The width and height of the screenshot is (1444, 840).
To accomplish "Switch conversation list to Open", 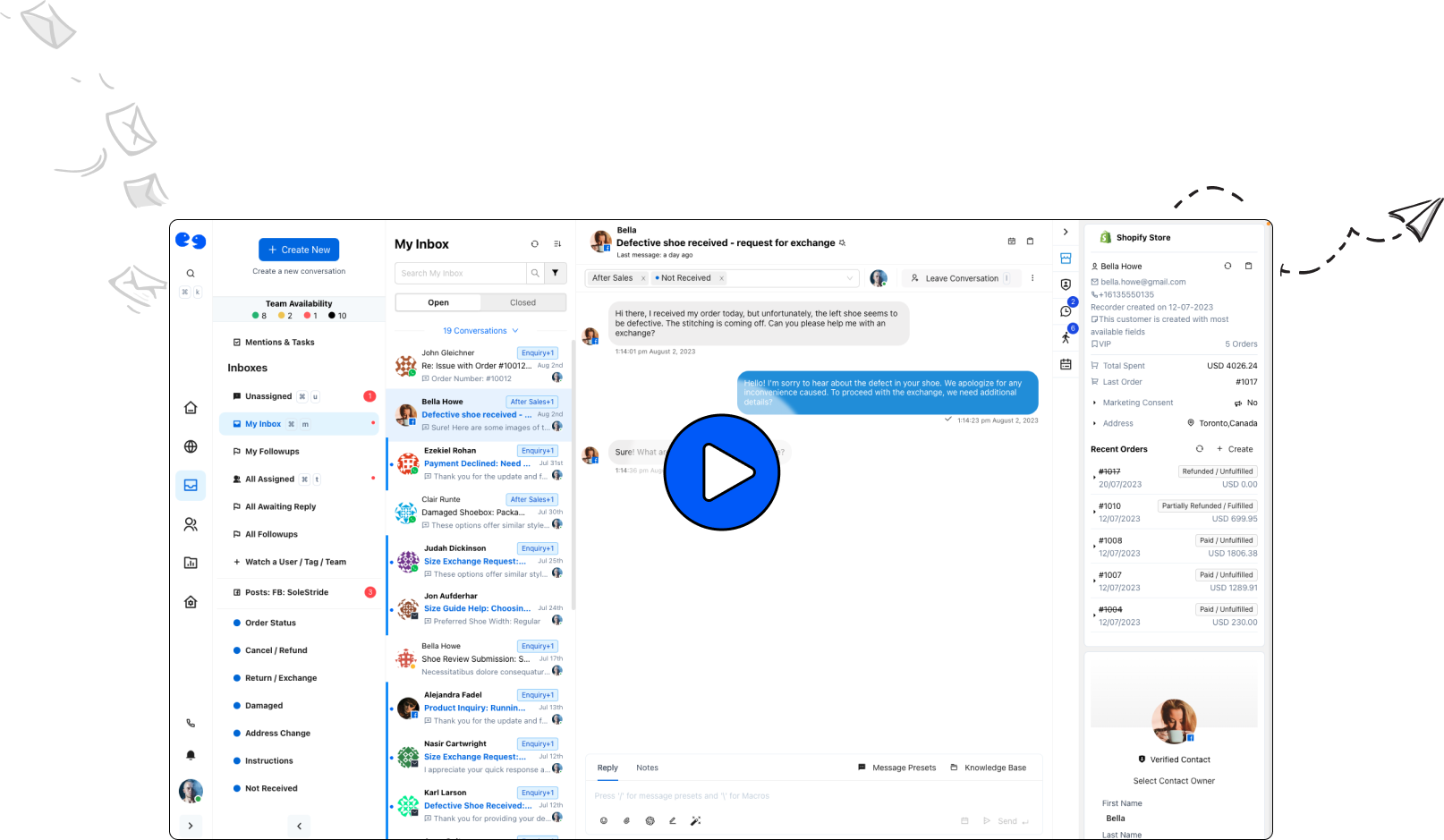I will click(x=438, y=302).
